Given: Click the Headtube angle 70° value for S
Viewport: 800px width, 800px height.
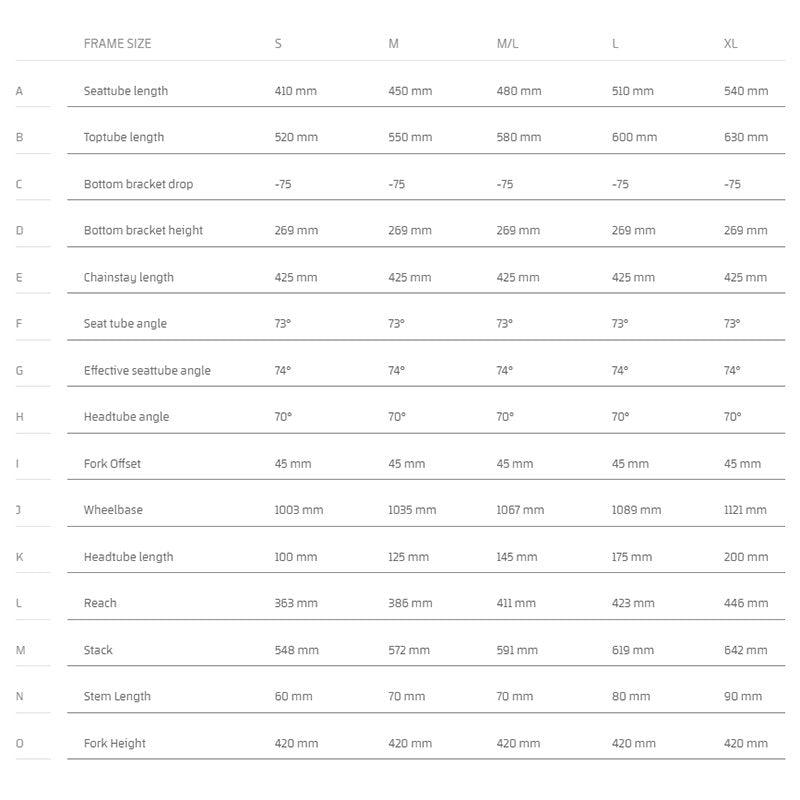Looking at the screenshot, I should coord(283,417).
